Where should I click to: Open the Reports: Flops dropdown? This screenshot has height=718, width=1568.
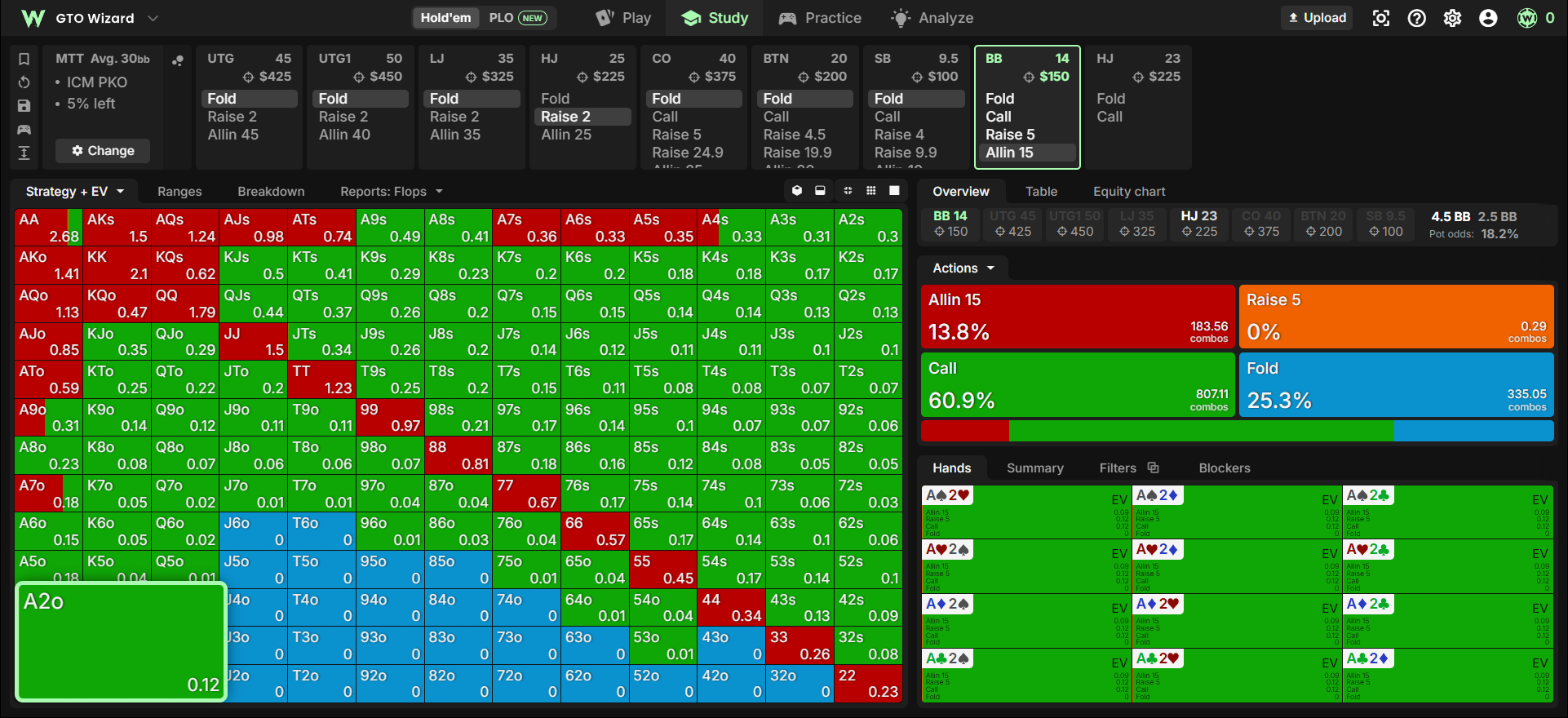(392, 192)
